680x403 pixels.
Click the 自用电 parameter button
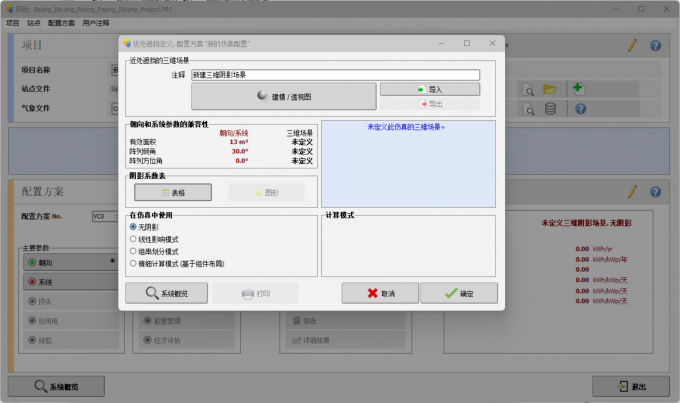71,321
